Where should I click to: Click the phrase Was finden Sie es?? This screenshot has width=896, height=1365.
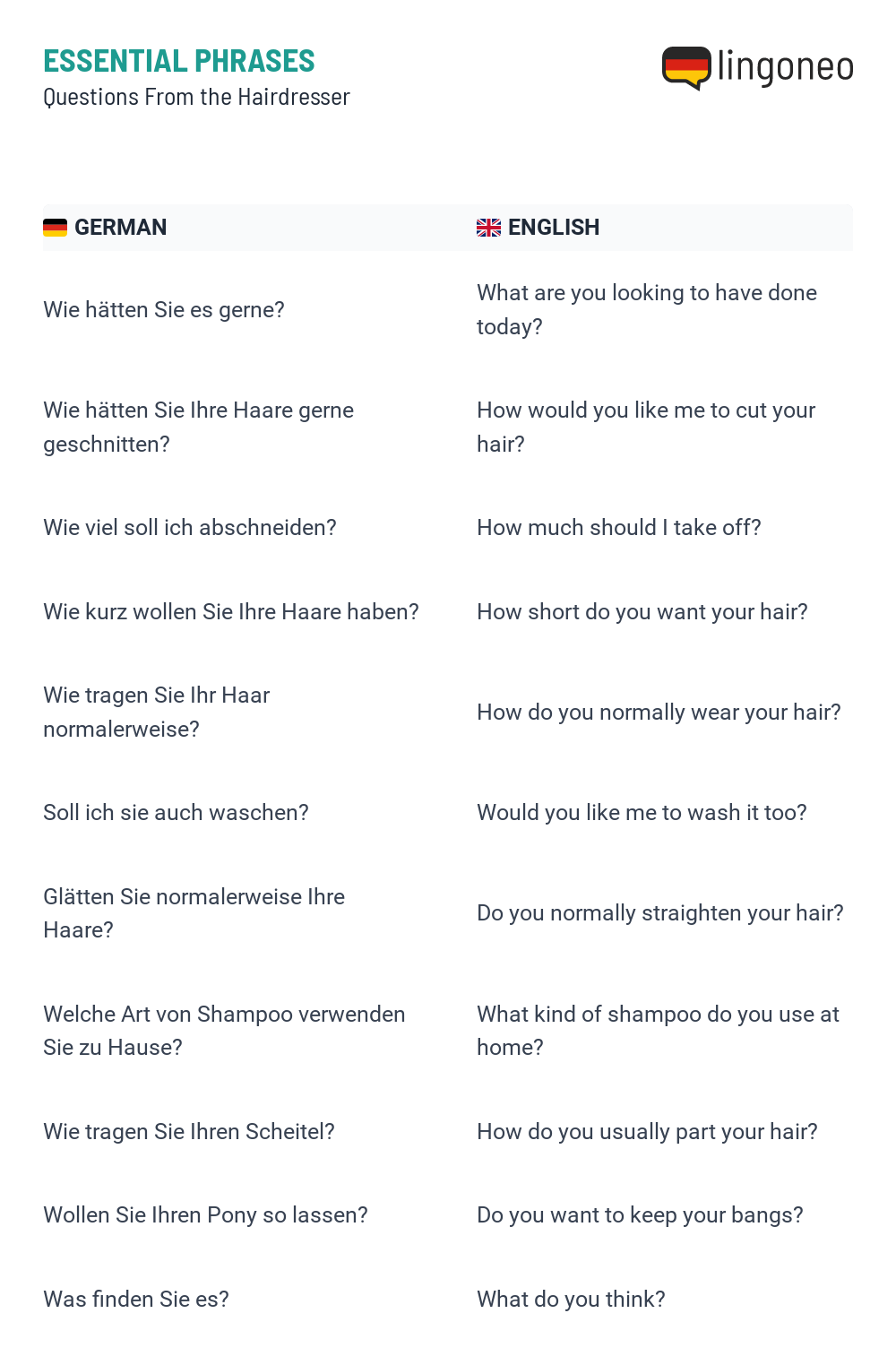(x=136, y=1300)
